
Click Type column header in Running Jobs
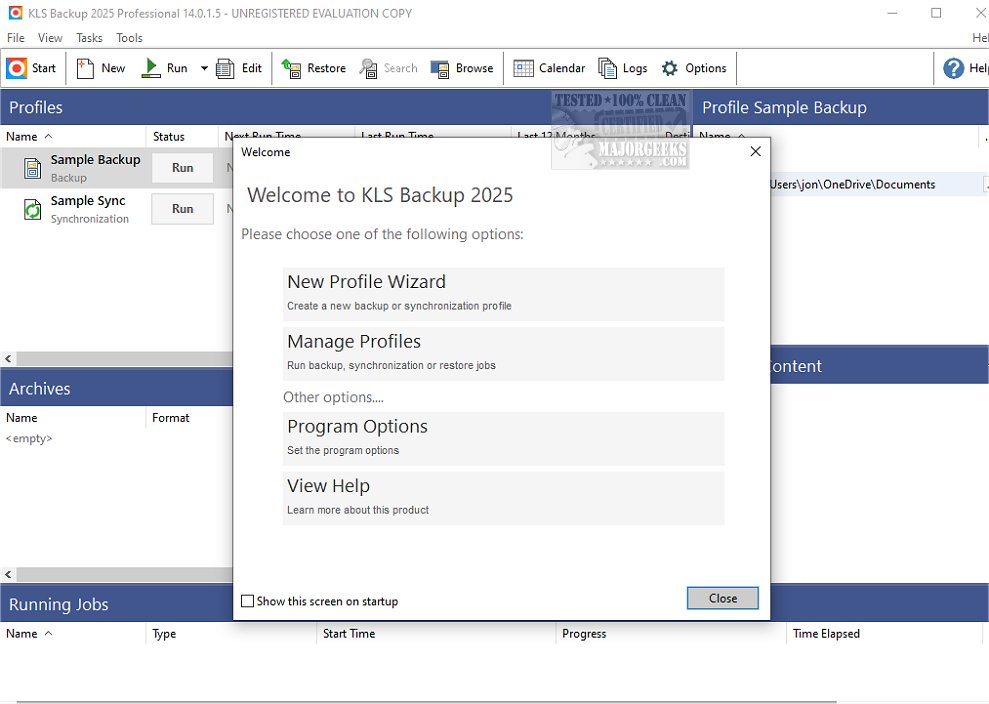231,633
